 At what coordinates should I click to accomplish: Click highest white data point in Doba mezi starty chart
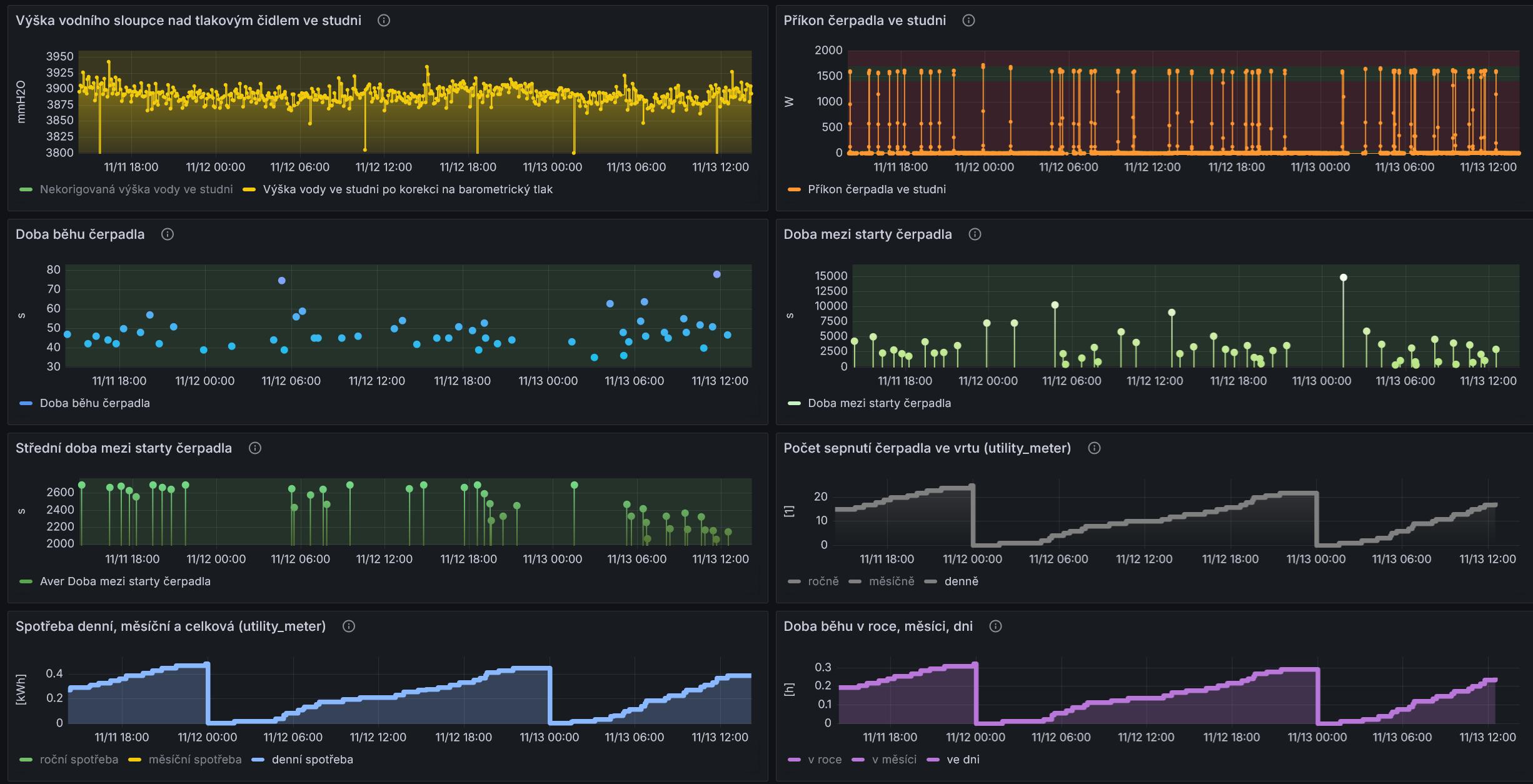pos(1343,278)
